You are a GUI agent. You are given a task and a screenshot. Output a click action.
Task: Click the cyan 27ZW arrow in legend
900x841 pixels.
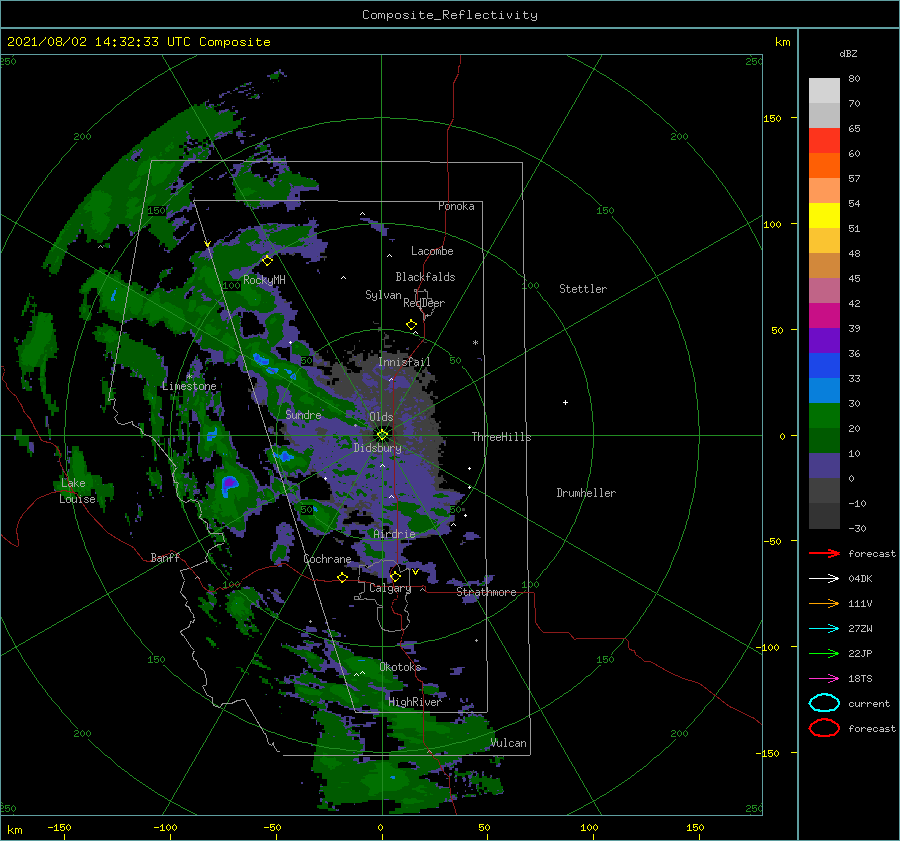tap(824, 629)
